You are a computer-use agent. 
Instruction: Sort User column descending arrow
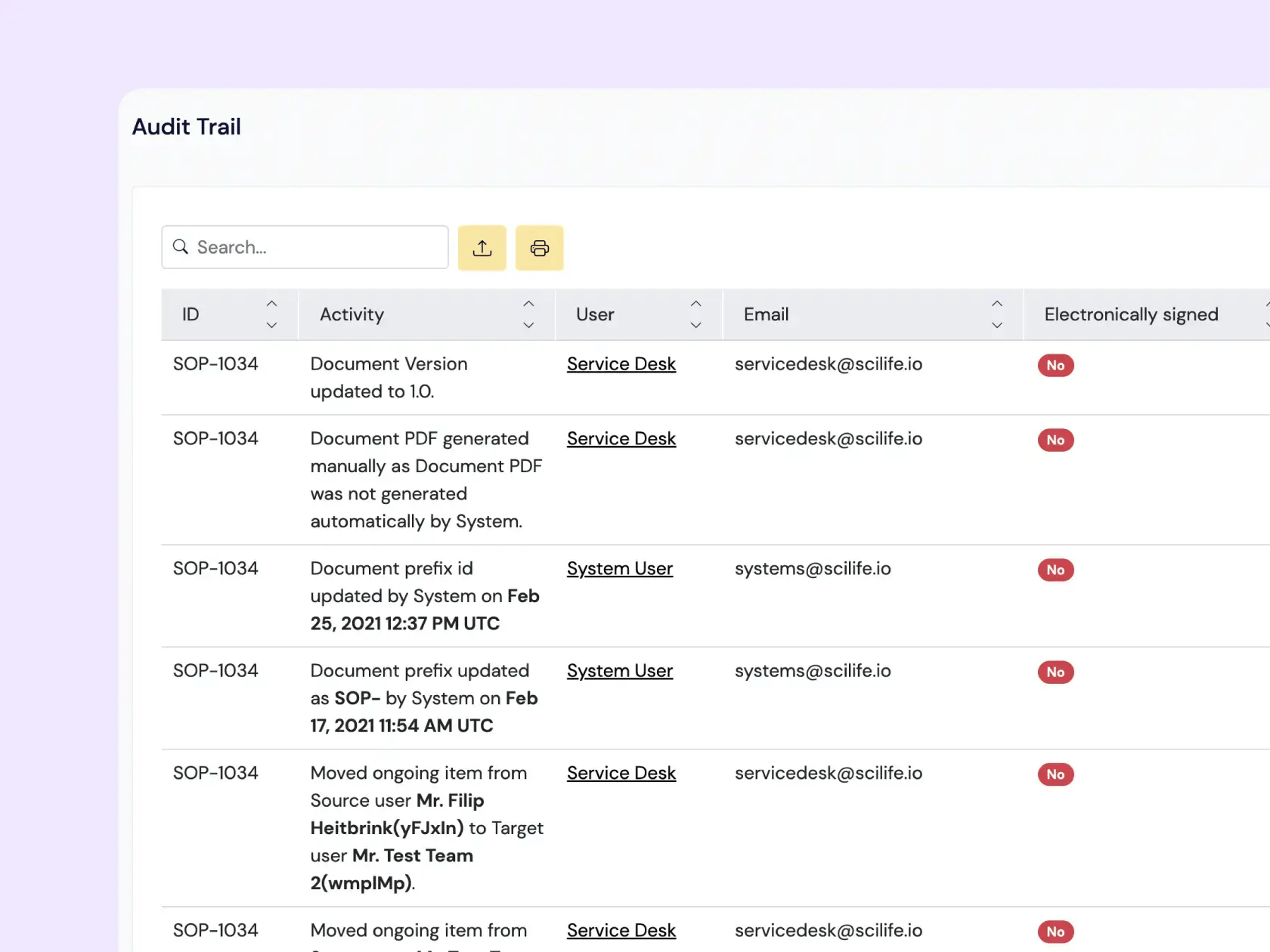tap(695, 325)
